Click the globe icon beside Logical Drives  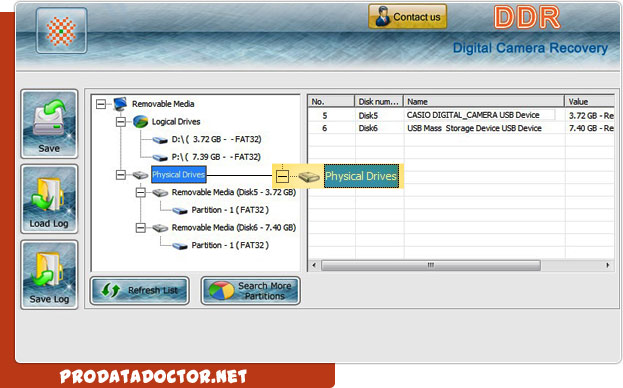pos(140,122)
